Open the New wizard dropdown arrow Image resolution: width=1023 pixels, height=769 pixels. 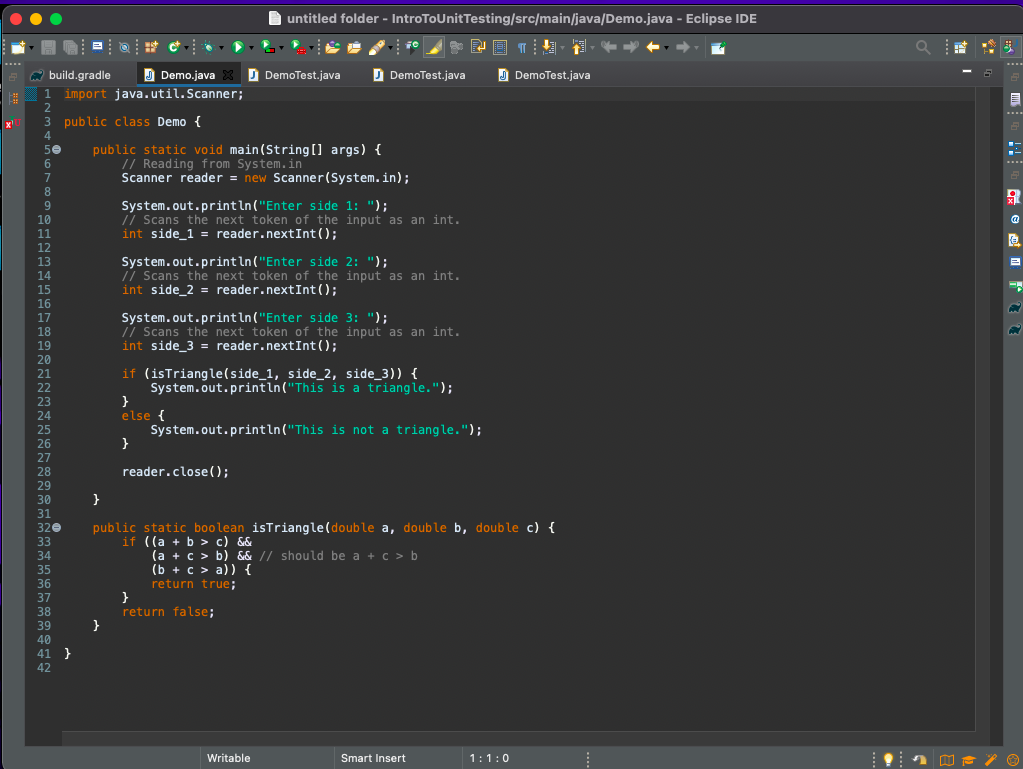[31, 48]
